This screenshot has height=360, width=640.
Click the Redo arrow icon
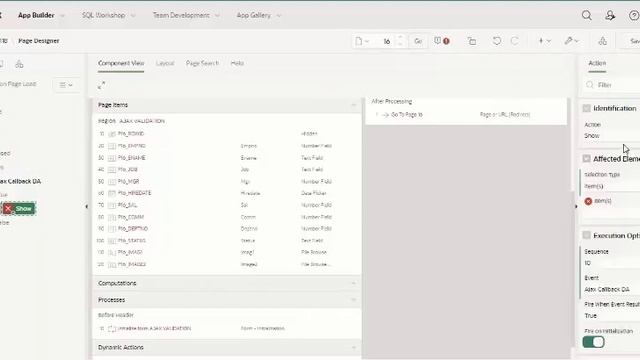coord(515,41)
